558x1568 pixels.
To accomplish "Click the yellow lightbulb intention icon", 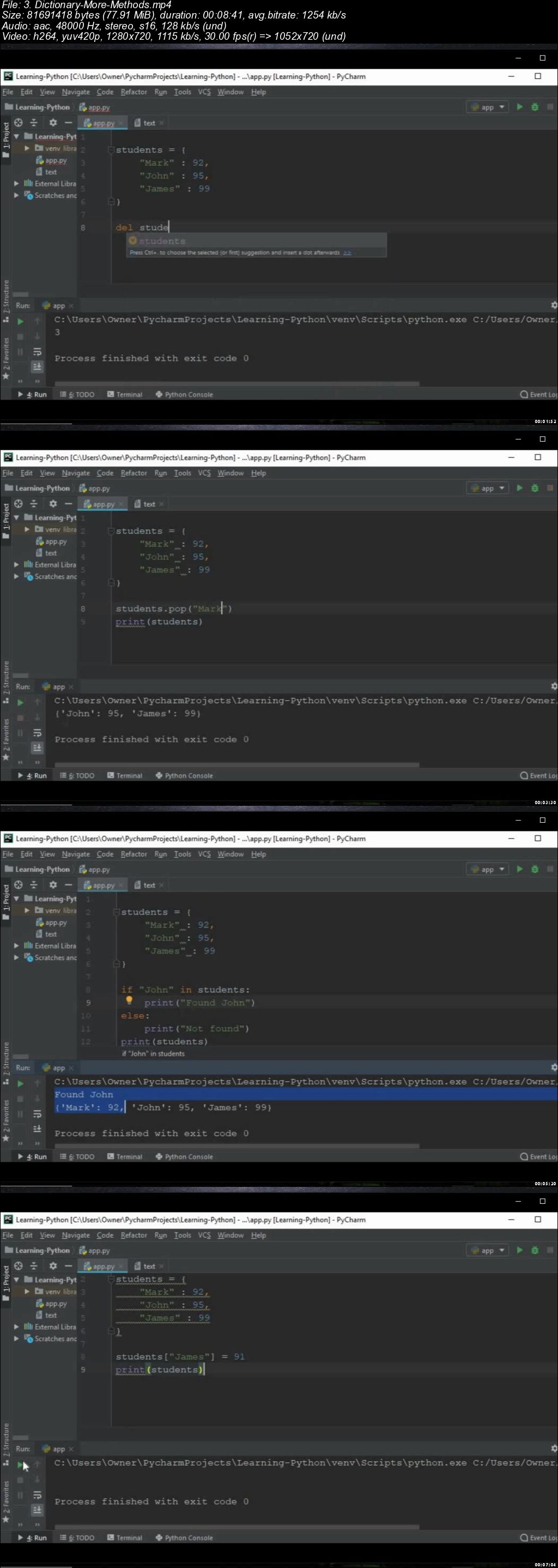I will pyautogui.click(x=129, y=999).
